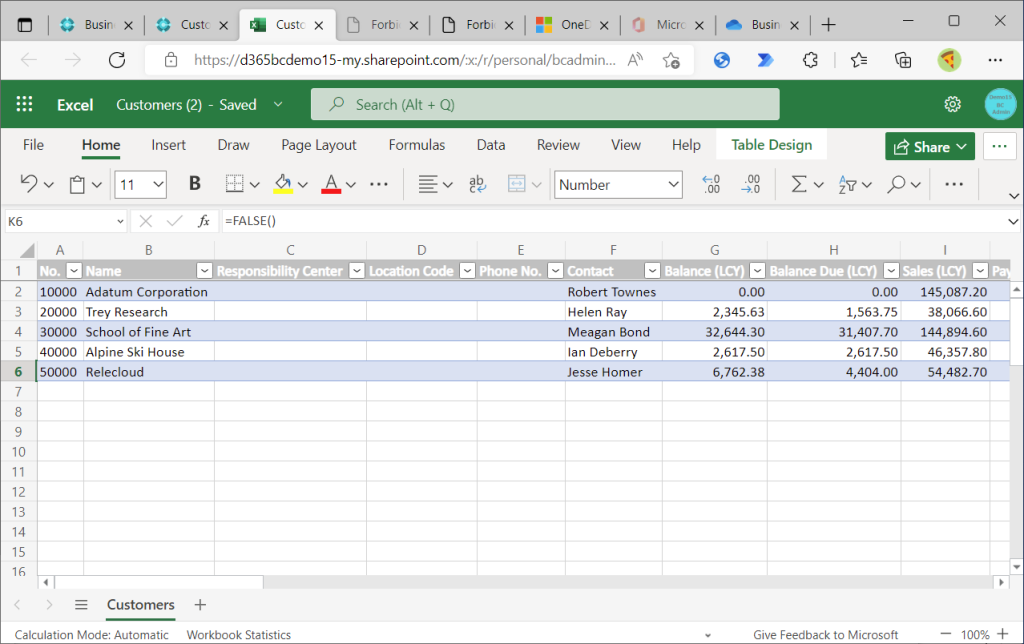The image size is (1024, 644).
Task: Zoom out with the minus button
Action: [946, 634]
